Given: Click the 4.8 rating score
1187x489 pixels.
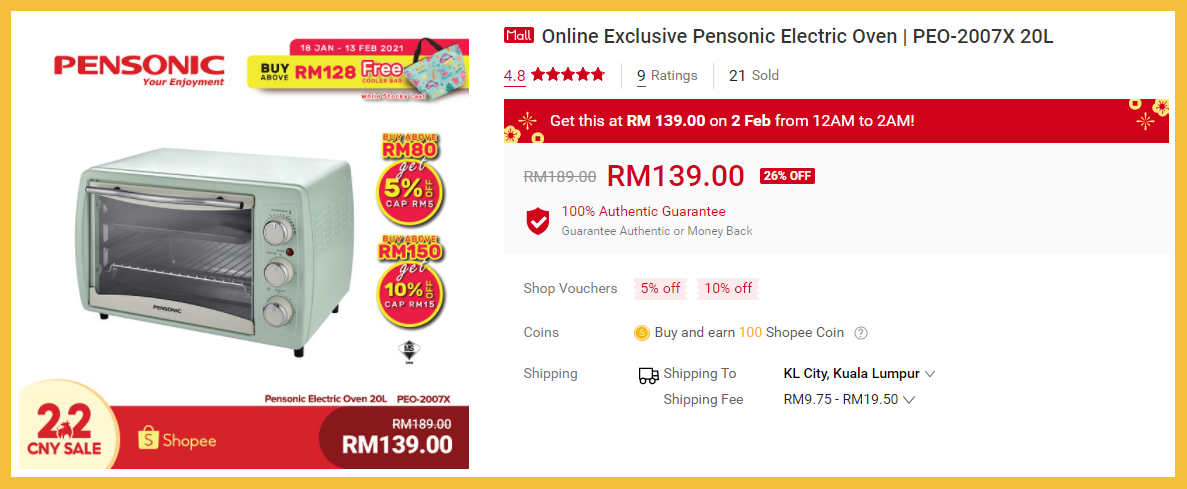Looking at the screenshot, I should pos(514,75).
